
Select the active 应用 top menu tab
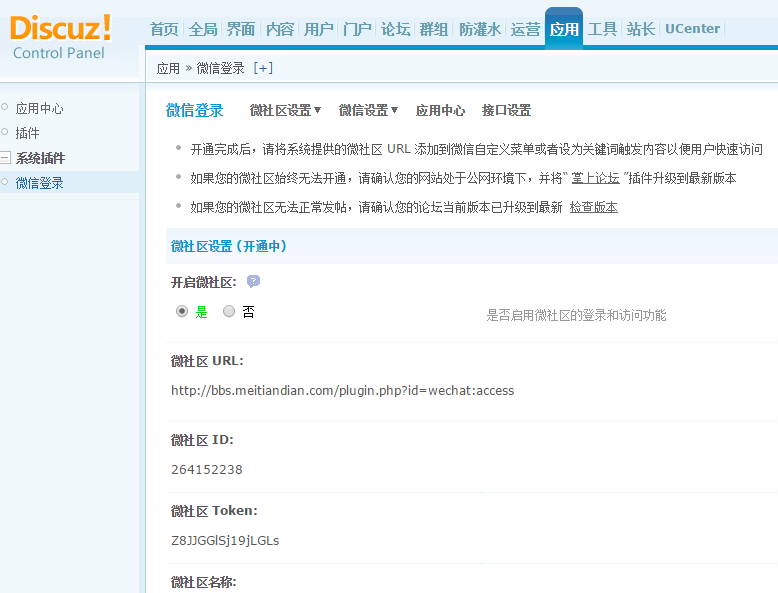(x=564, y=29)
